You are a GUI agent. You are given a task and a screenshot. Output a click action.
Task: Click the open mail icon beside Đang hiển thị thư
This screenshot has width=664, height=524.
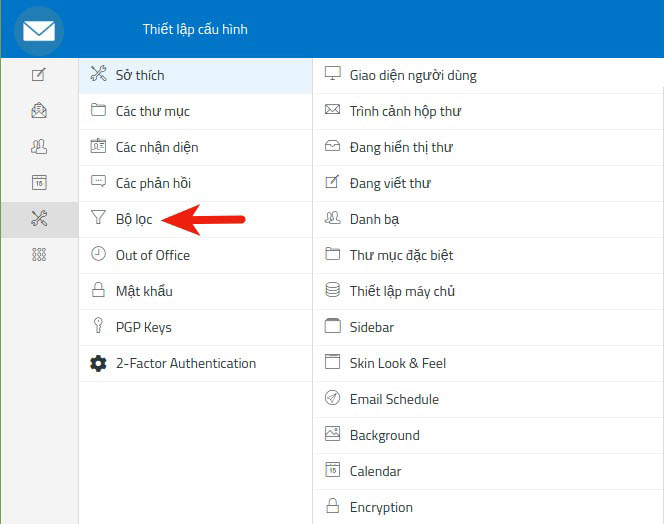pyautogui.click(x=332, y=146)
